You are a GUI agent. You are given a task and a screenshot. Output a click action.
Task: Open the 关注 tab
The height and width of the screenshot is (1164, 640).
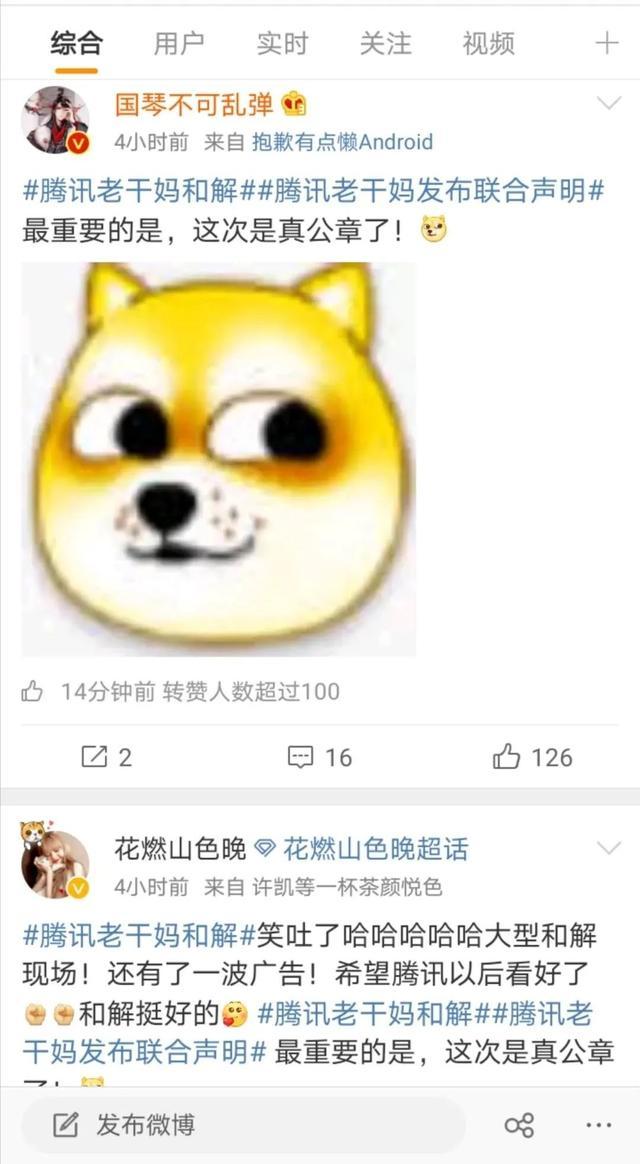(x=385, y=43)
